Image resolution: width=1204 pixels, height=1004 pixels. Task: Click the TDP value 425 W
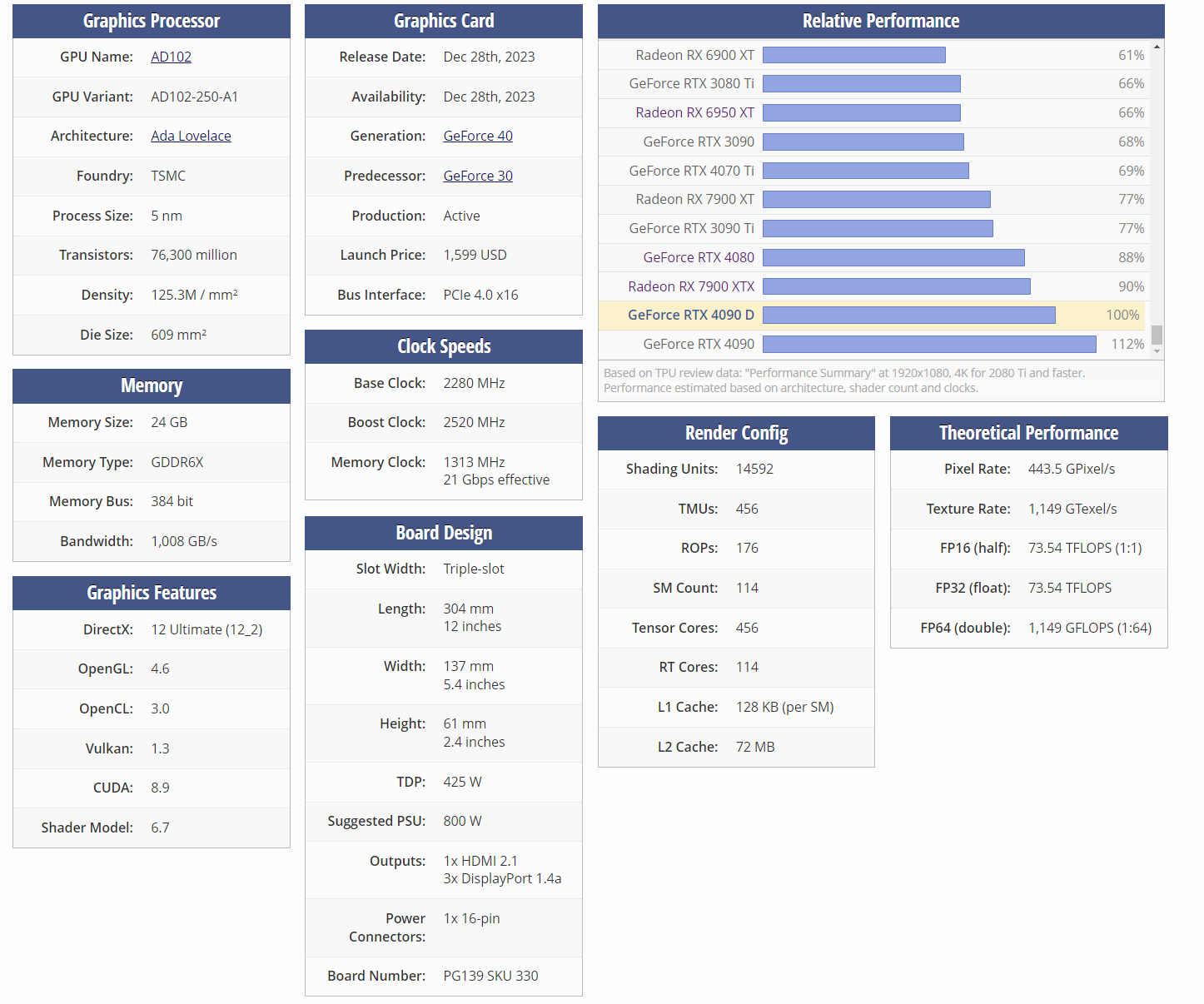[463, 782]
